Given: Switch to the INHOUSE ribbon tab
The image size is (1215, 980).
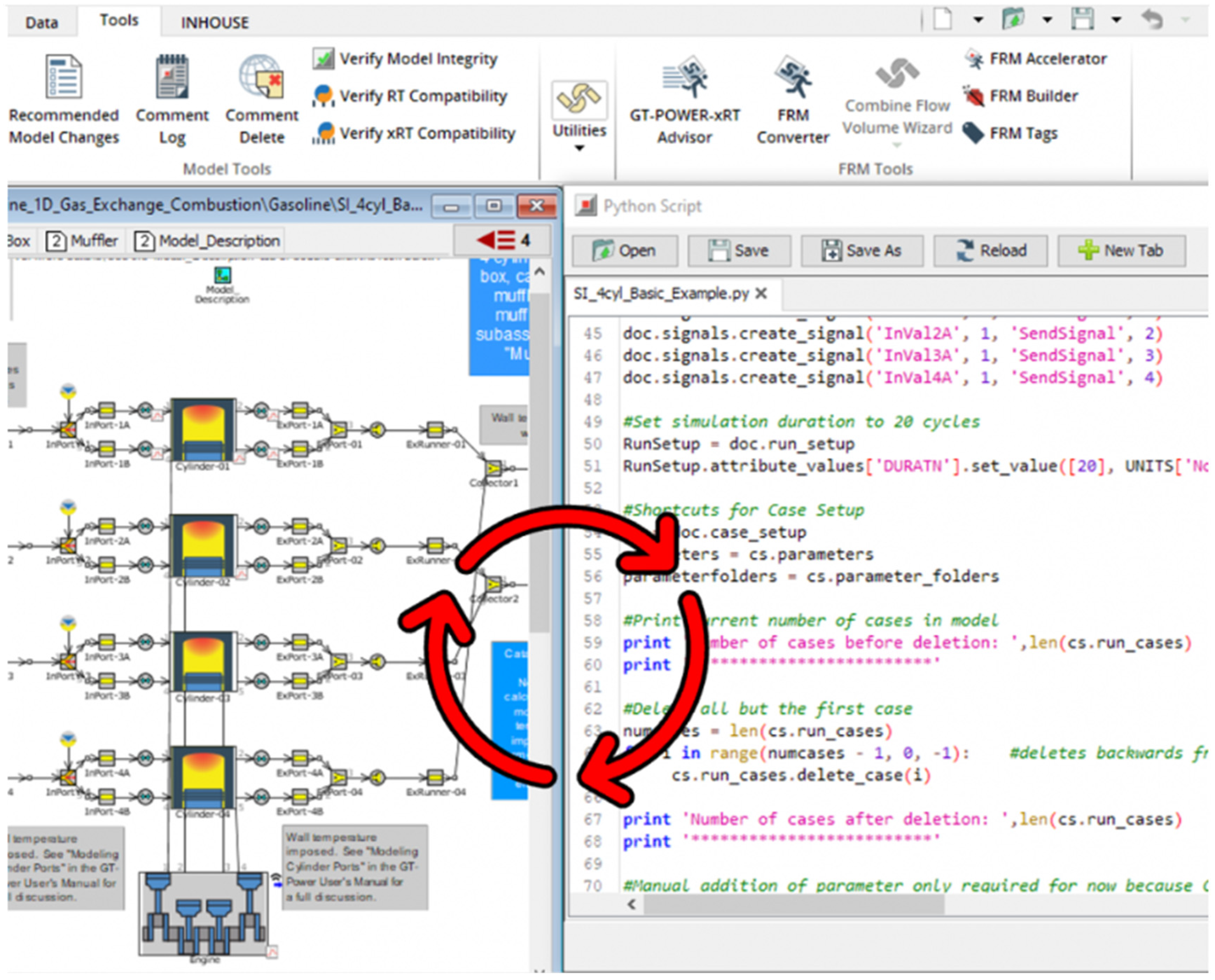Looking at the screenshot, I should (x=214, y=22).
